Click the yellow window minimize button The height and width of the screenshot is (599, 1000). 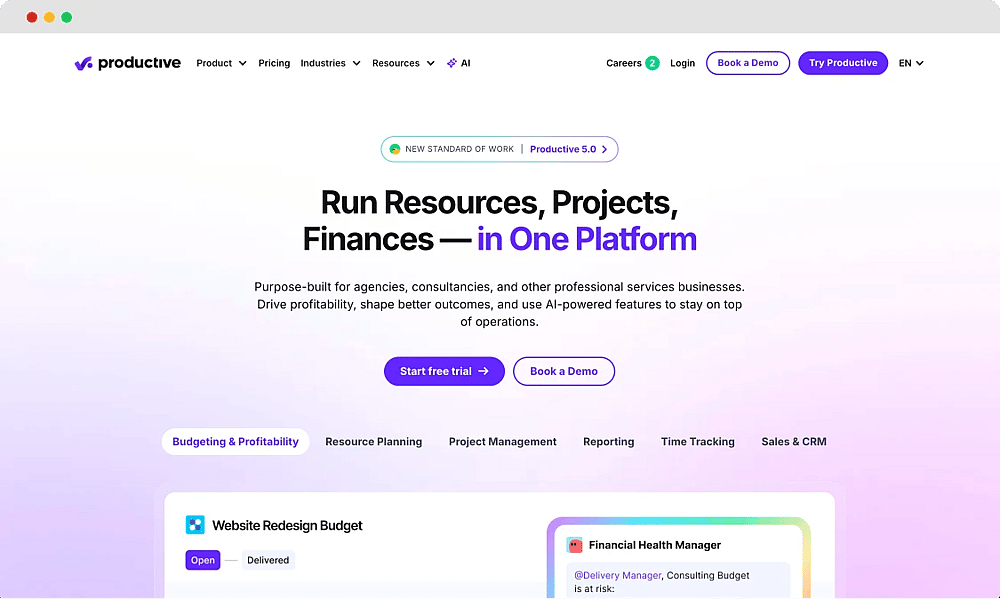[x=49, y=17]
